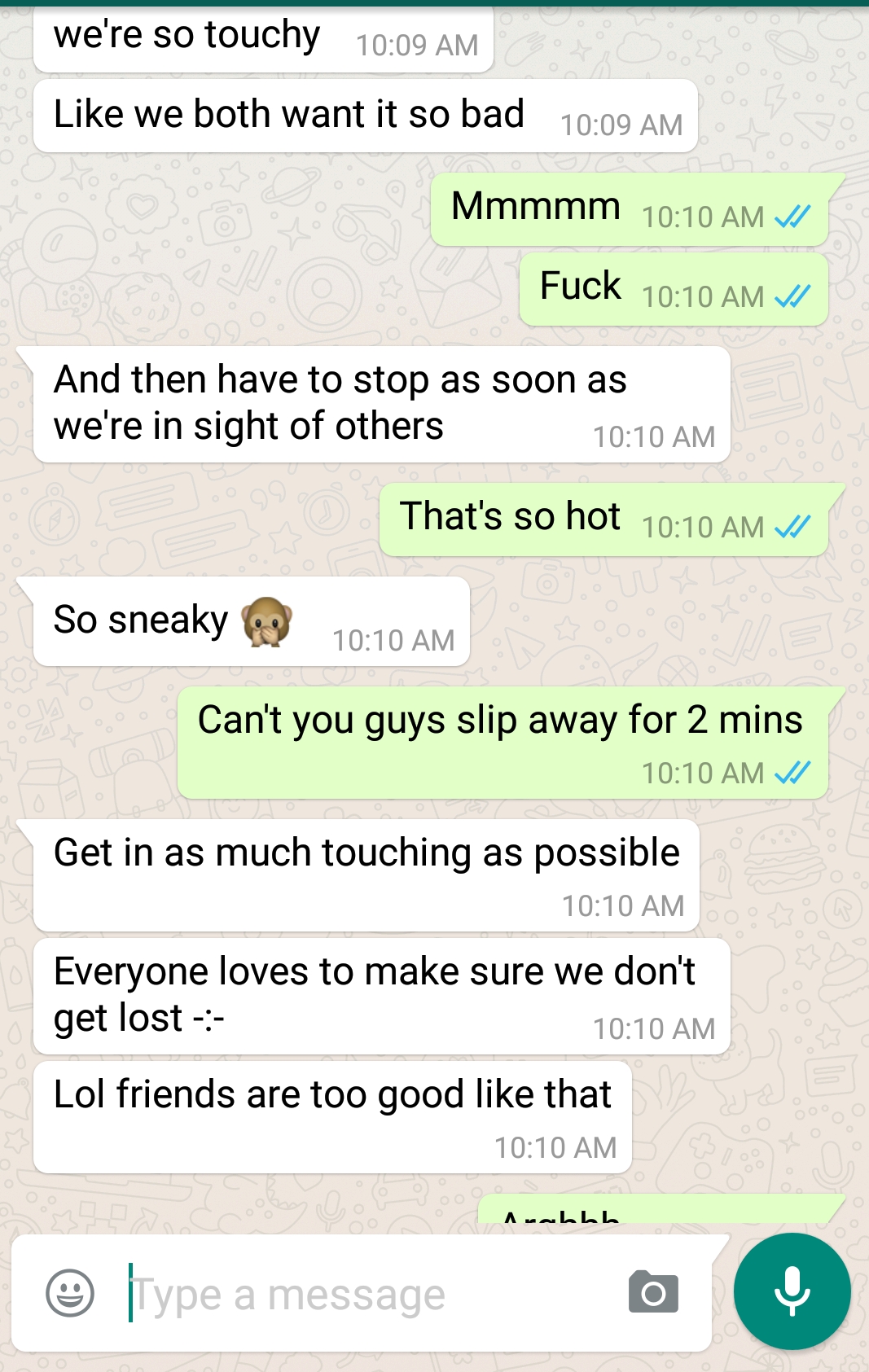Select Lol friends are too good message
The height and width of the screenshot is (1372, 869).
(x=332, y=1117)
